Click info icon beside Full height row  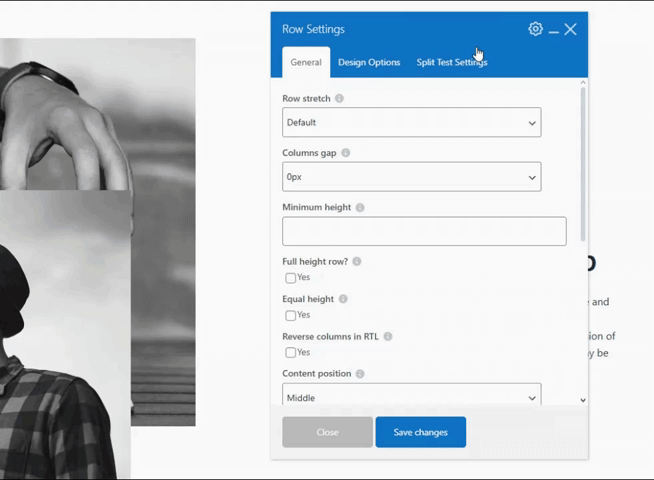point(357,261)
